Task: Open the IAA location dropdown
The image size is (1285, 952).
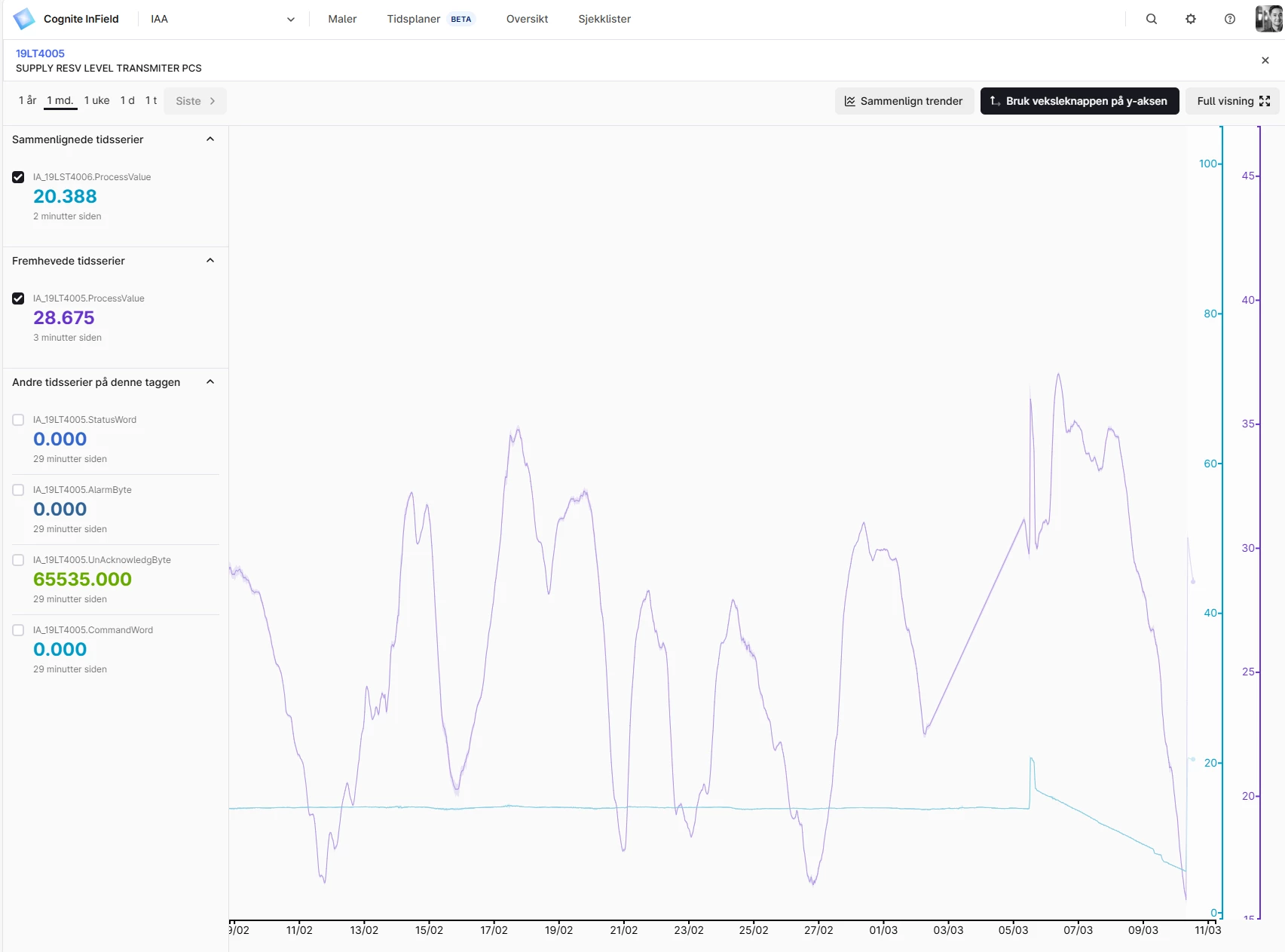Action: [222, 19]
